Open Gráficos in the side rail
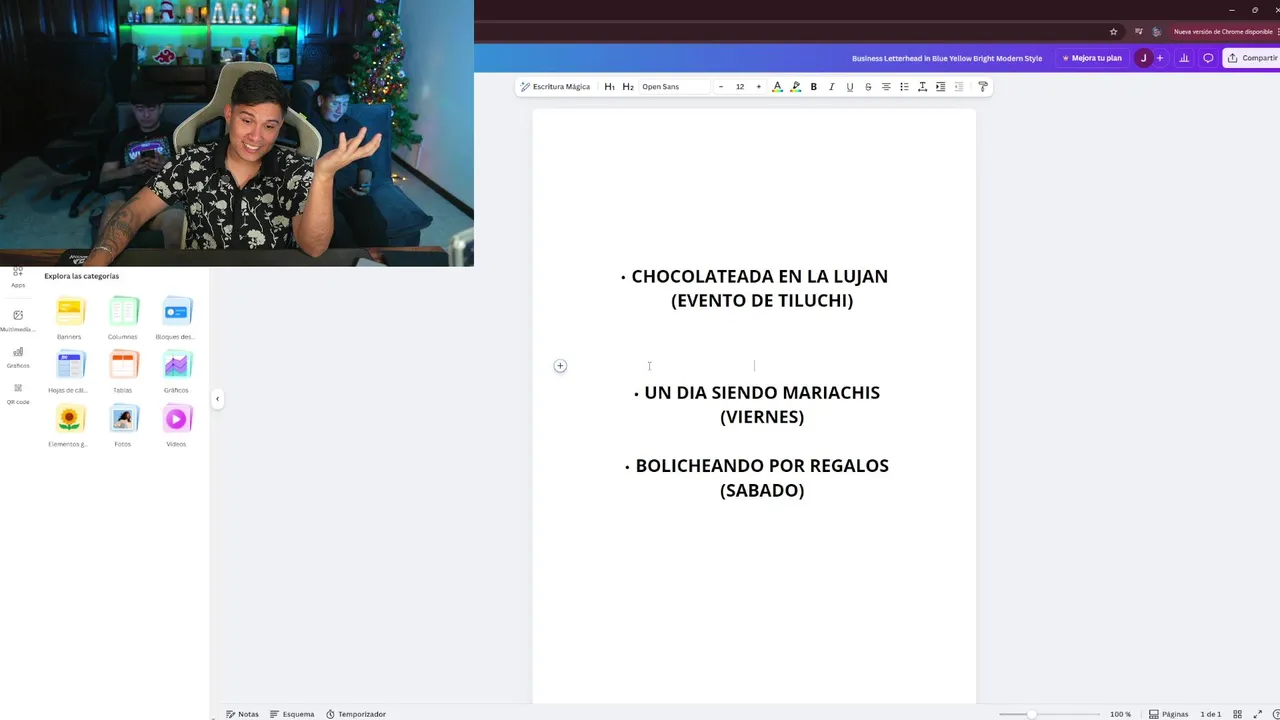The width and height of the screenshot is (1280, 720). [x=18, y=357]
